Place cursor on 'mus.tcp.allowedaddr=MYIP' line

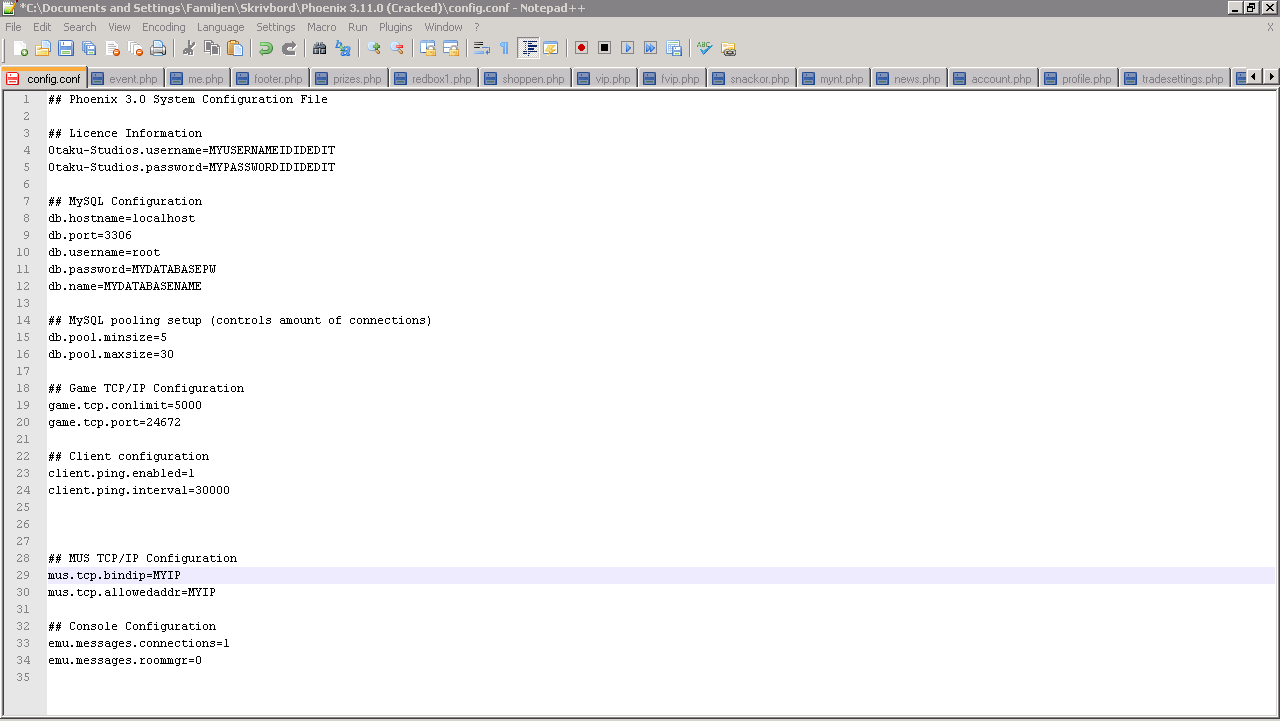coord(132,592)
